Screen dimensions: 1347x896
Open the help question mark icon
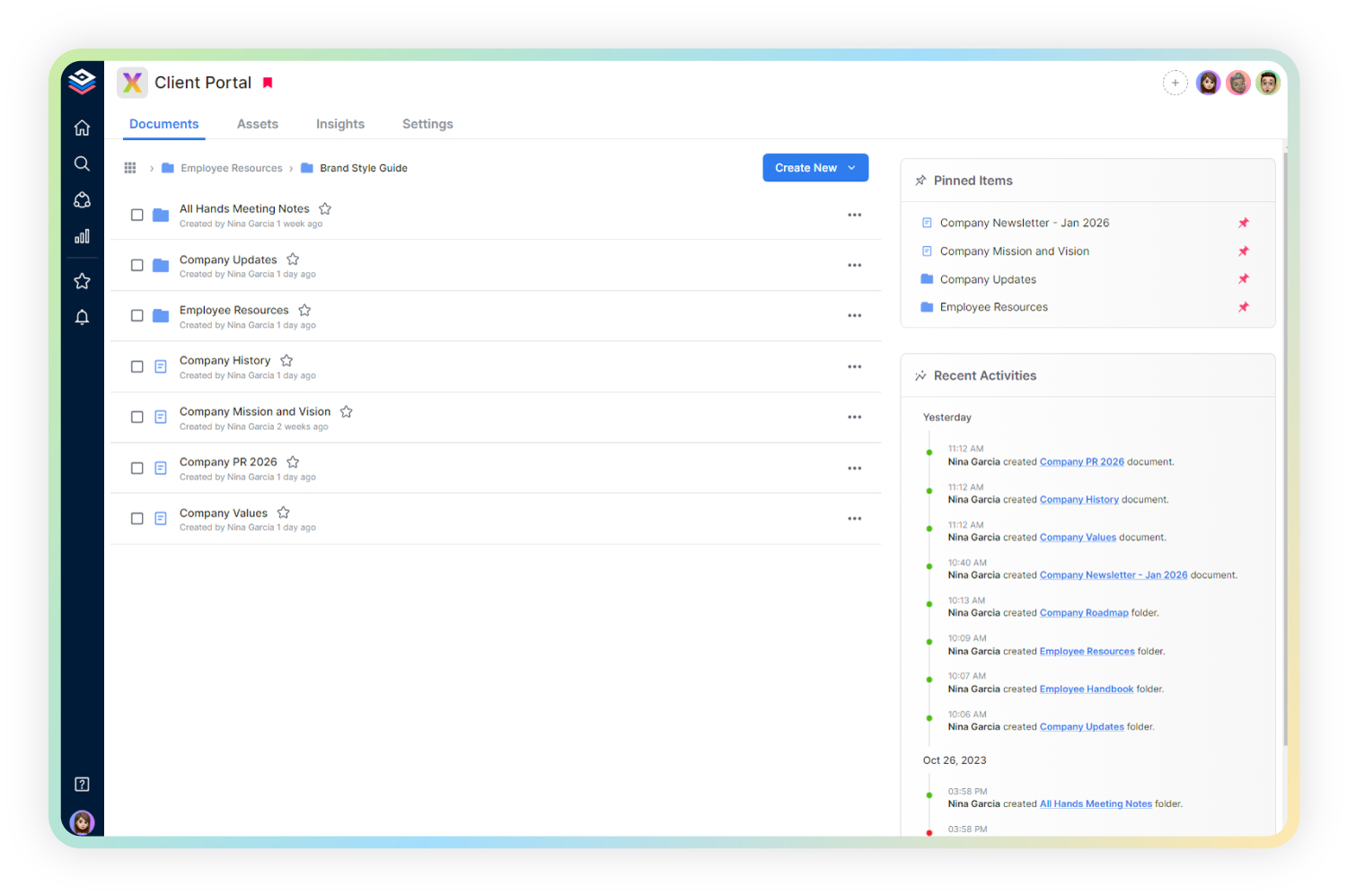82,784
